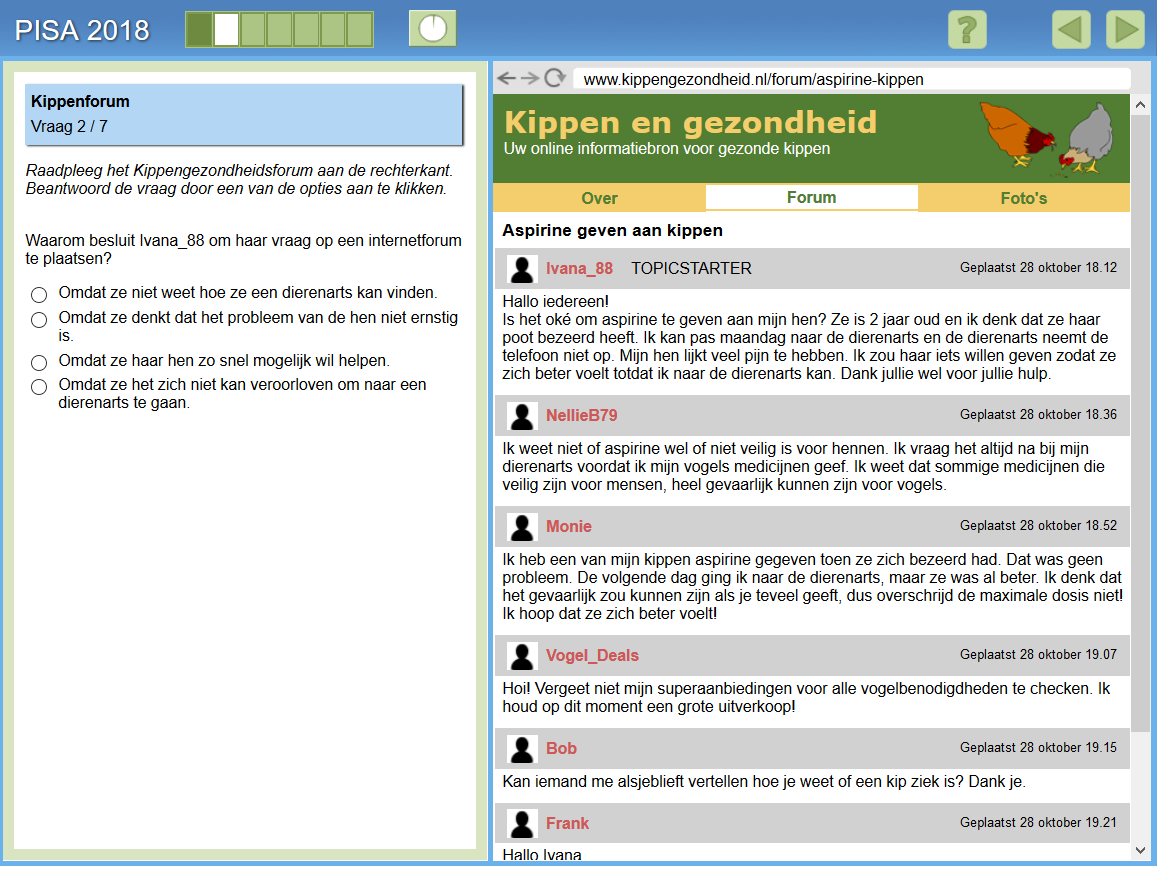Select option 'probleem van de hen niet ernstig'
Viewport: 1157px width, 869px height.
(39, 320)
